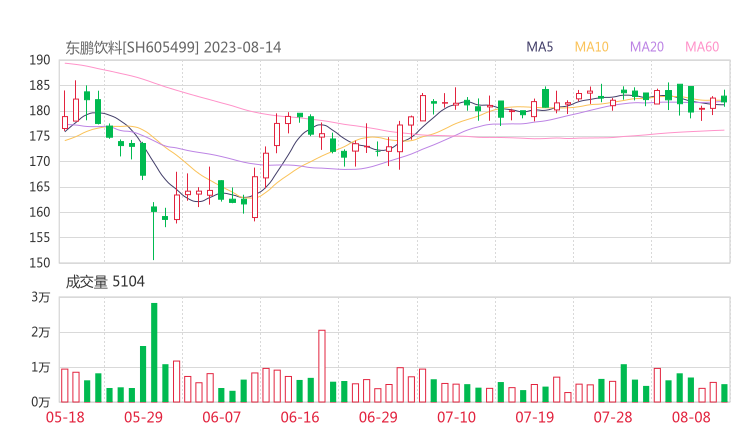Click the 190 price axis label
The width and height of the screenshot is (740, 440).
click(x=40, y=60)
